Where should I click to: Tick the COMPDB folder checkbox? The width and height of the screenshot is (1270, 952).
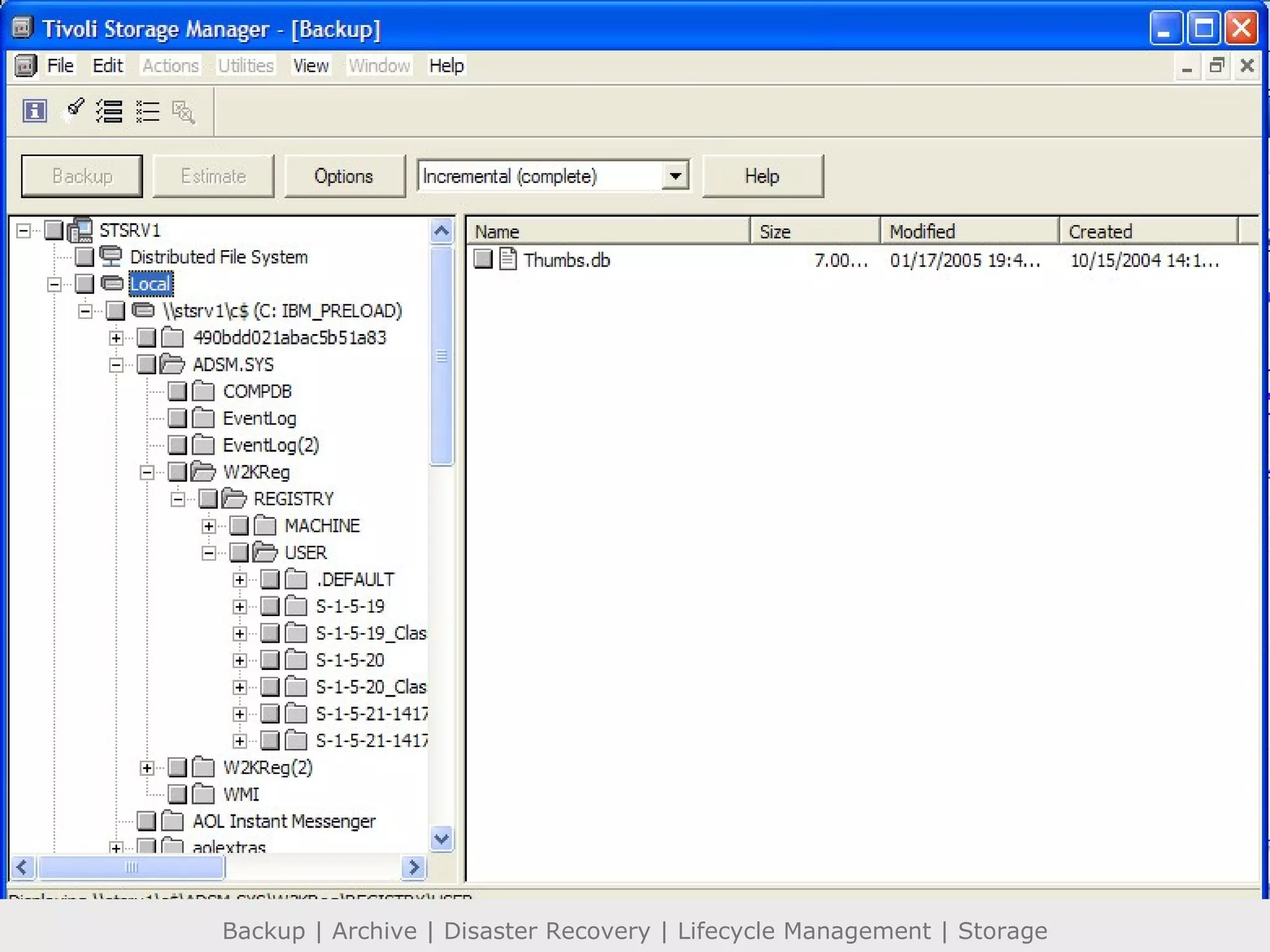[x=177, y=391]
